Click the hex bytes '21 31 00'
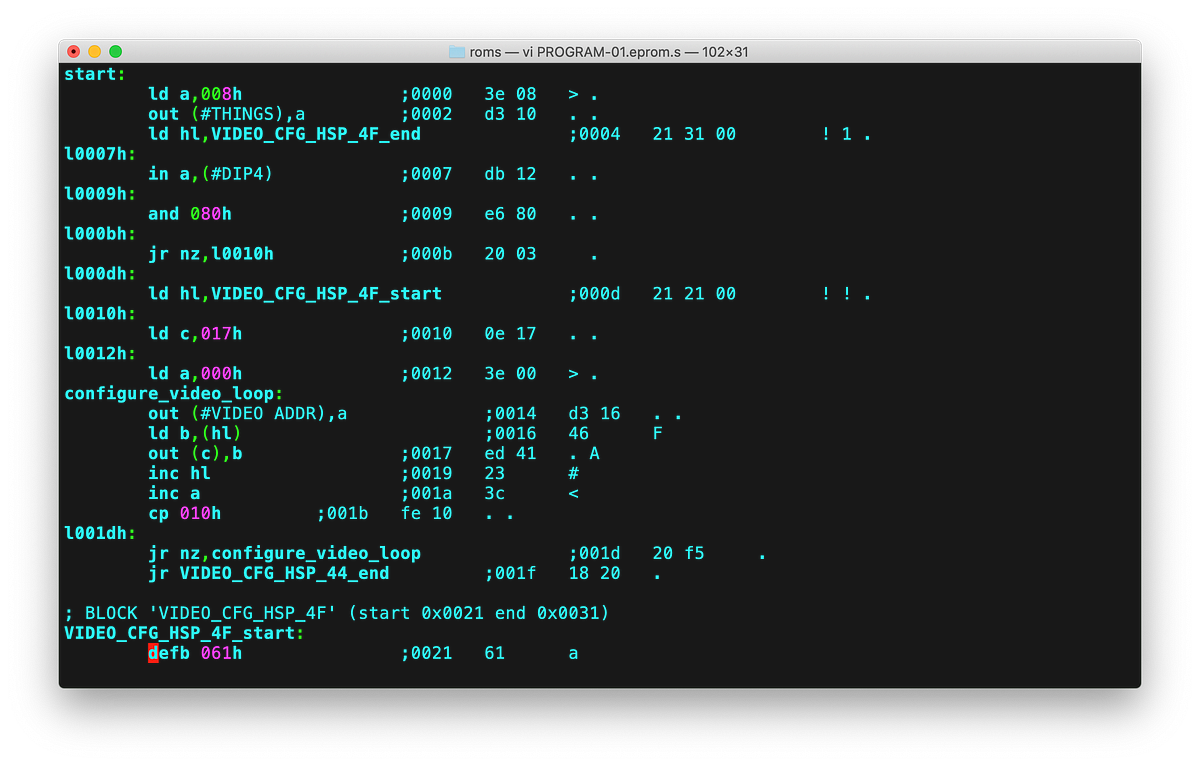Viewport: 1200px width, 766px height. (695, 134)
